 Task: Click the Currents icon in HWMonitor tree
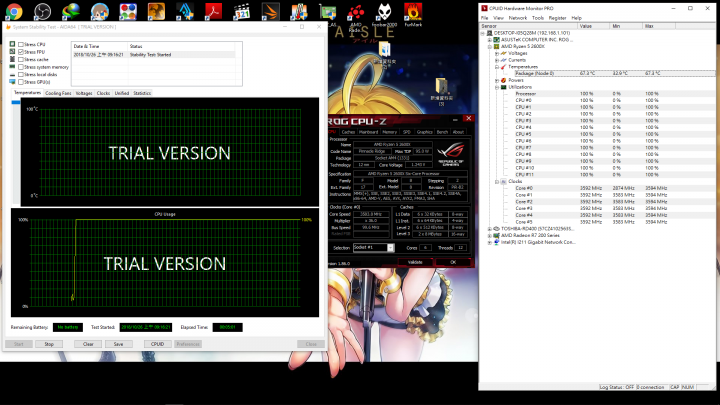(x=503, y=60)
